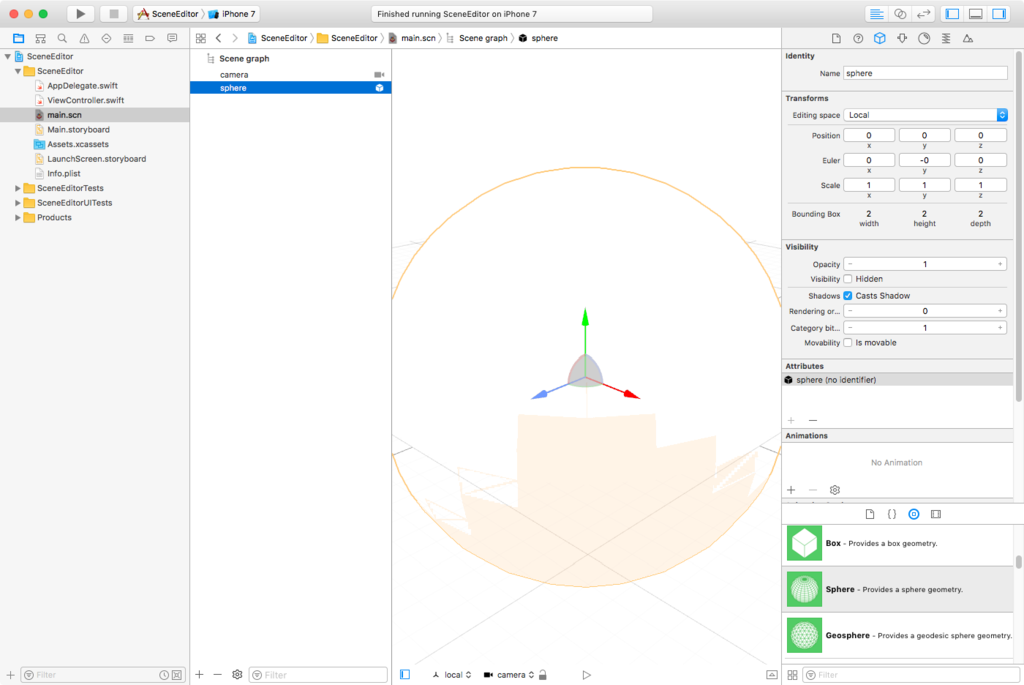Select sphere (no identifier) attribute row

tap(897, 380)
